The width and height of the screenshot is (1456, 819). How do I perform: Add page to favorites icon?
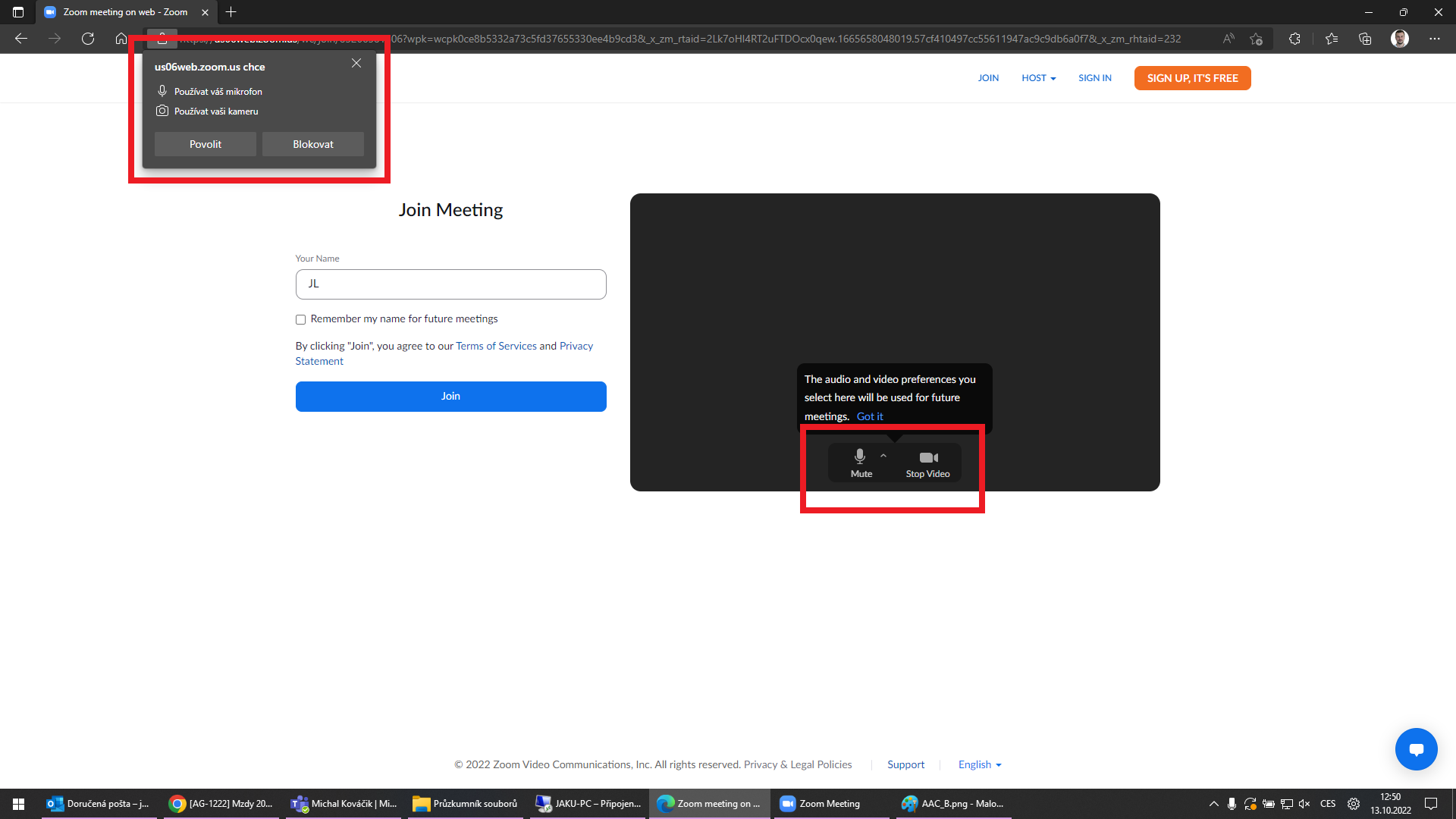(1257, 39)
